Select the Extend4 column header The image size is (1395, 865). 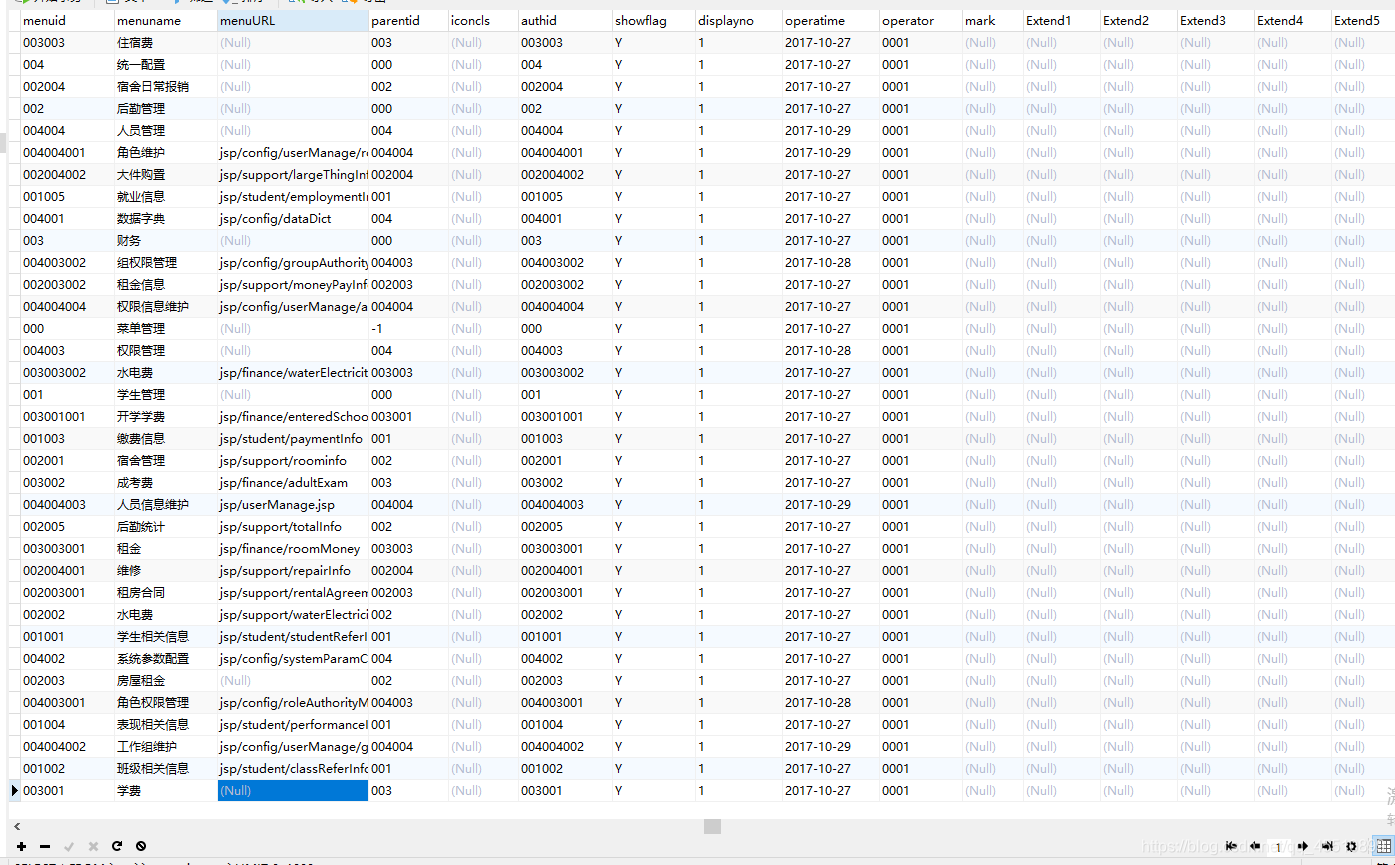[1293, 20]
